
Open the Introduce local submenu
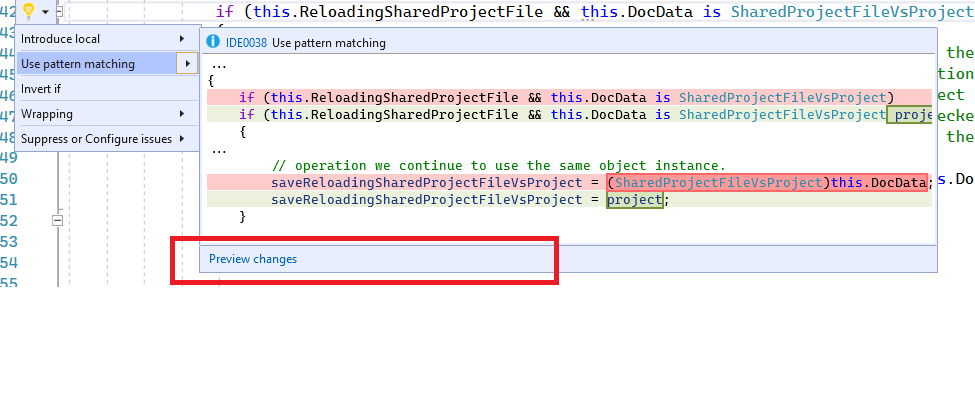click(106, 39)
